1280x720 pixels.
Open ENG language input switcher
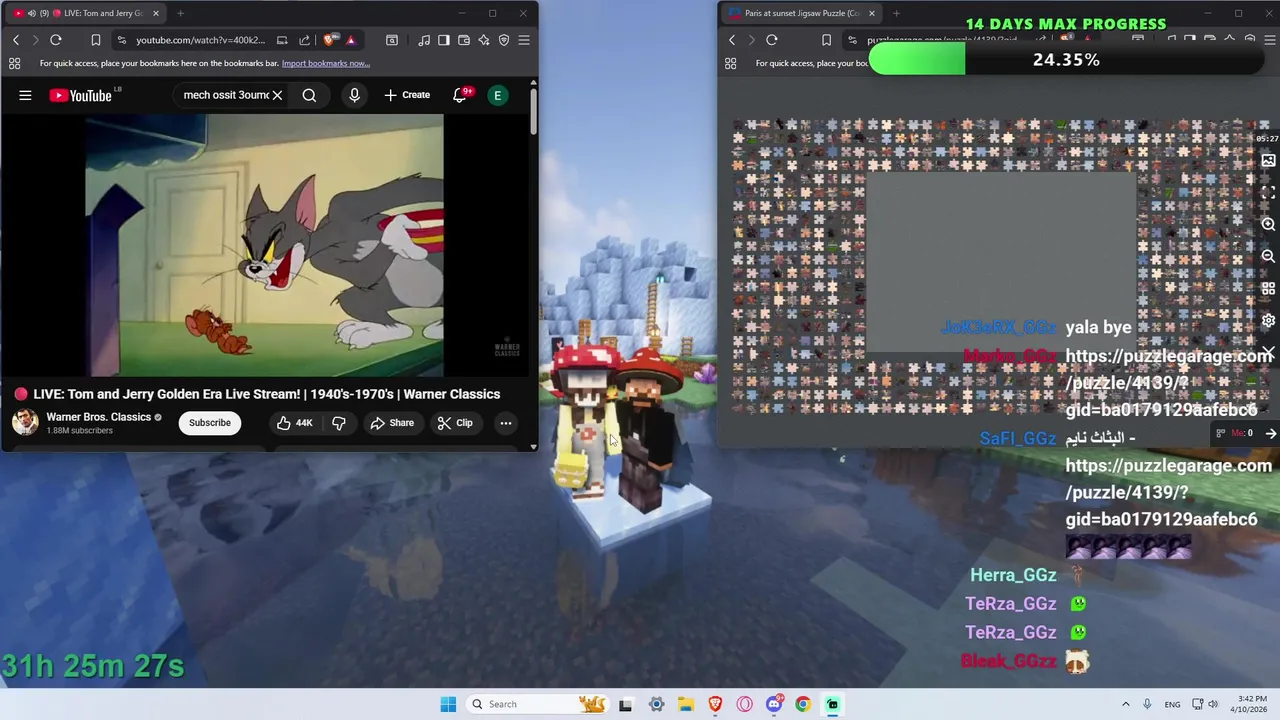coord(1172,704)
